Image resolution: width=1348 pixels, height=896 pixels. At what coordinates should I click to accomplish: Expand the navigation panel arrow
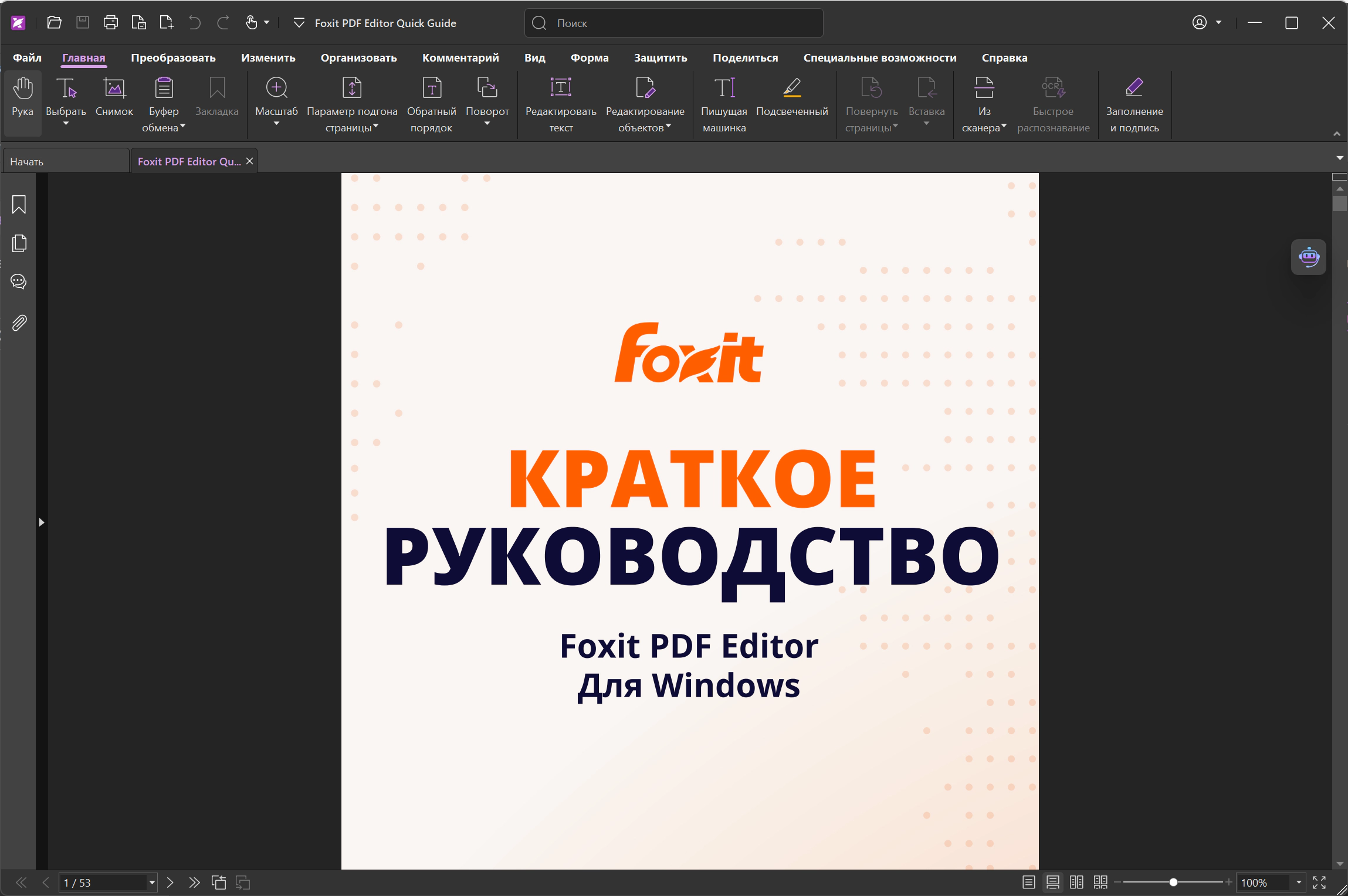point(42,522)
